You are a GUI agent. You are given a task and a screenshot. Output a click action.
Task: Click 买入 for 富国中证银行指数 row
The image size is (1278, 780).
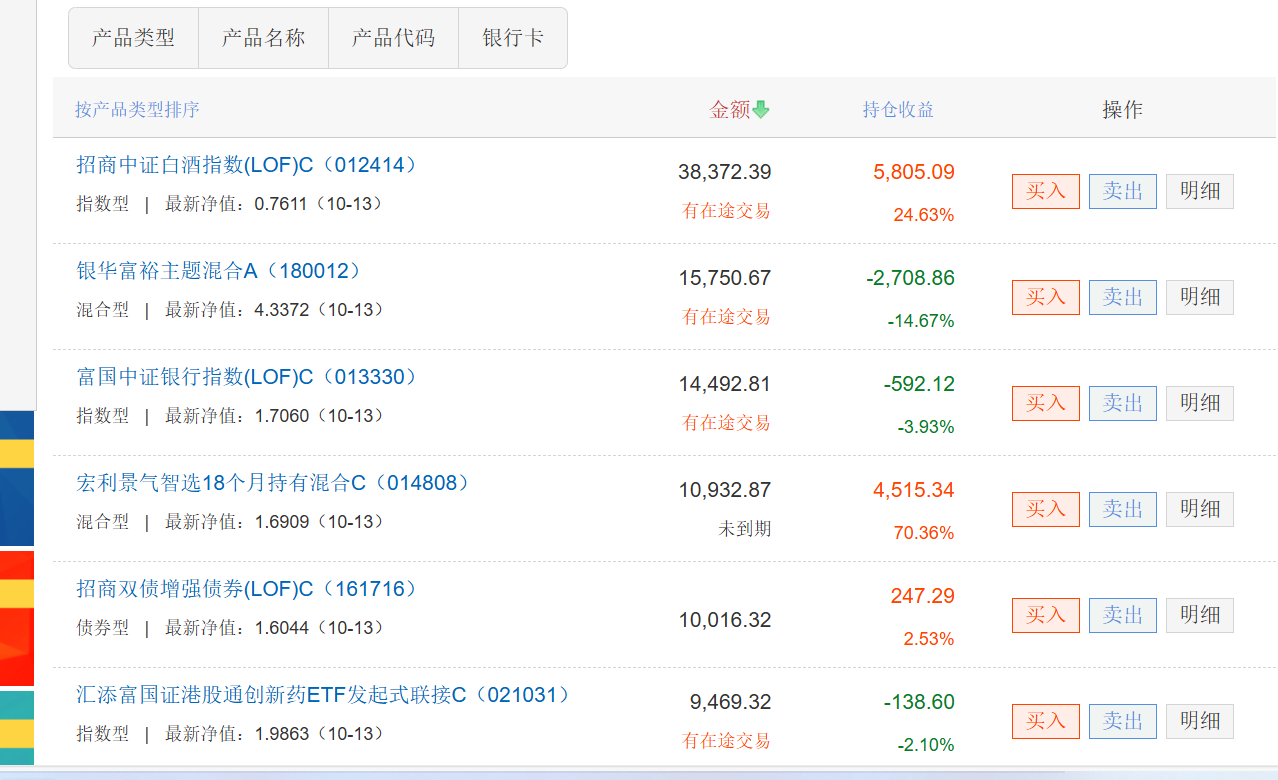click(x=1046, y=403)
